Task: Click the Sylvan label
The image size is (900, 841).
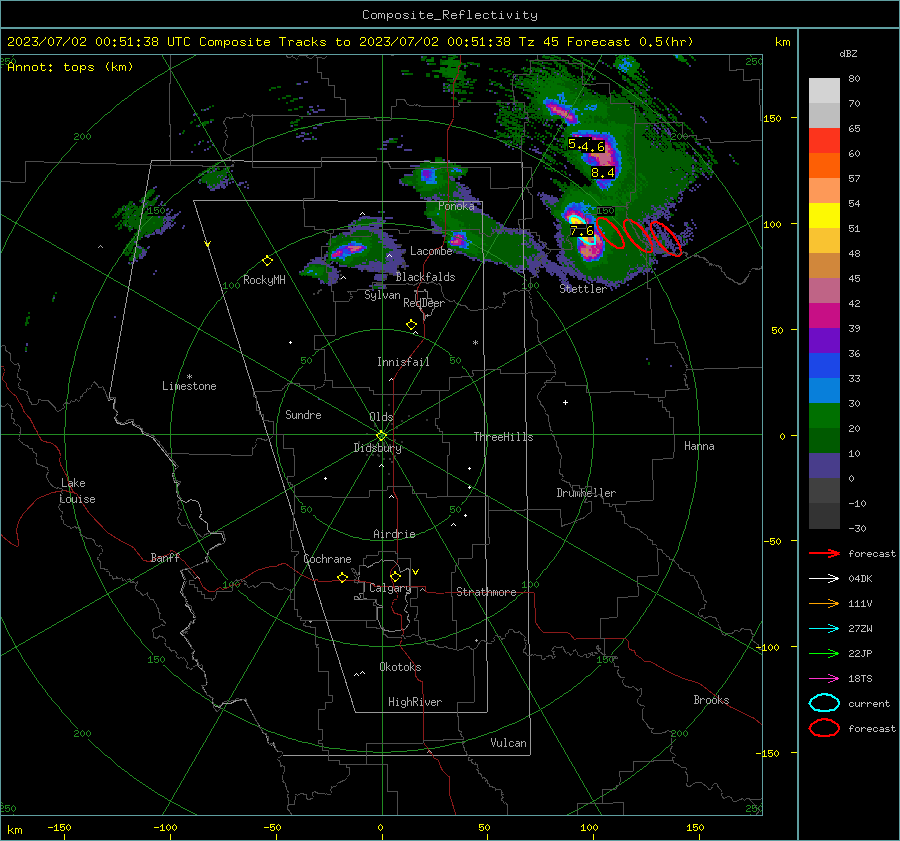Action: click(382, 295)
